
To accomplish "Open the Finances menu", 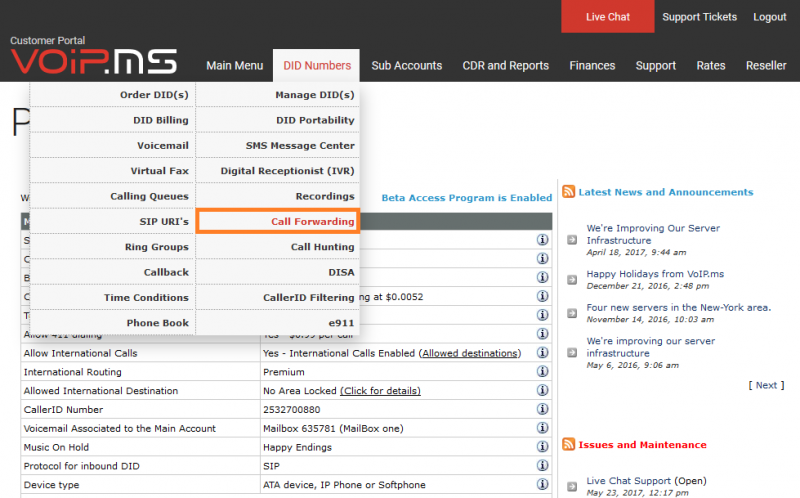I will [x=592, y=66].
